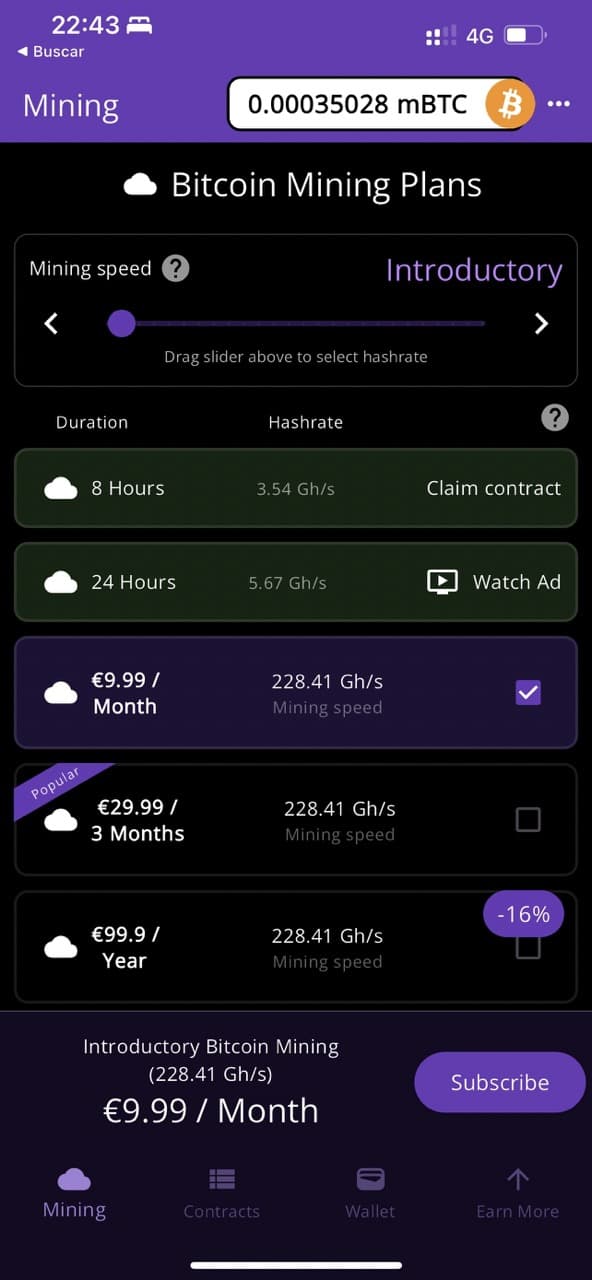The width and height of the screenshot is (592, 1280).
Task: Tap the orange Bitcoin coin icon
Action: (510, 104)
